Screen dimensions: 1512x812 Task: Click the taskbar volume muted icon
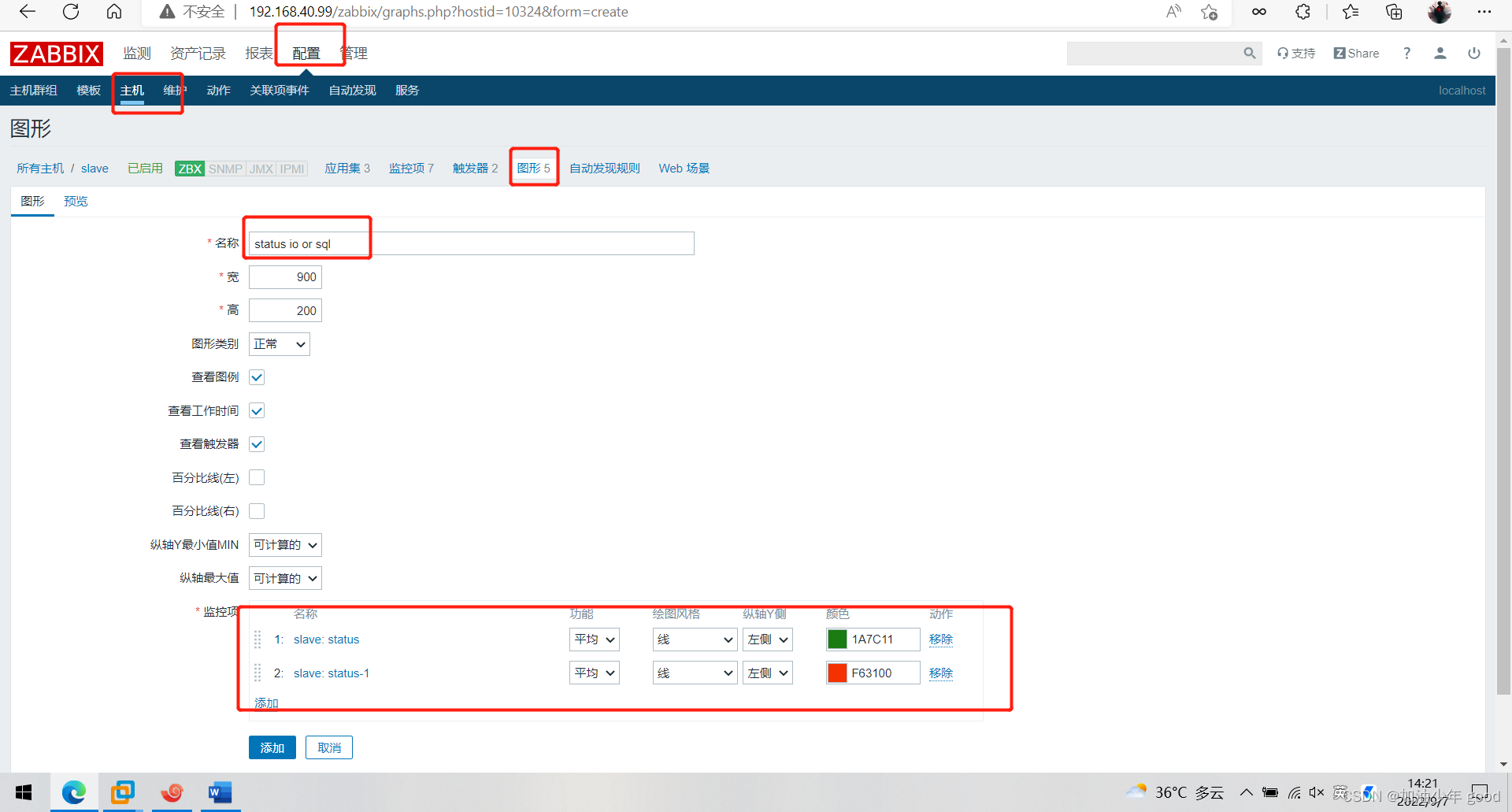click(x=1317, y=792)
